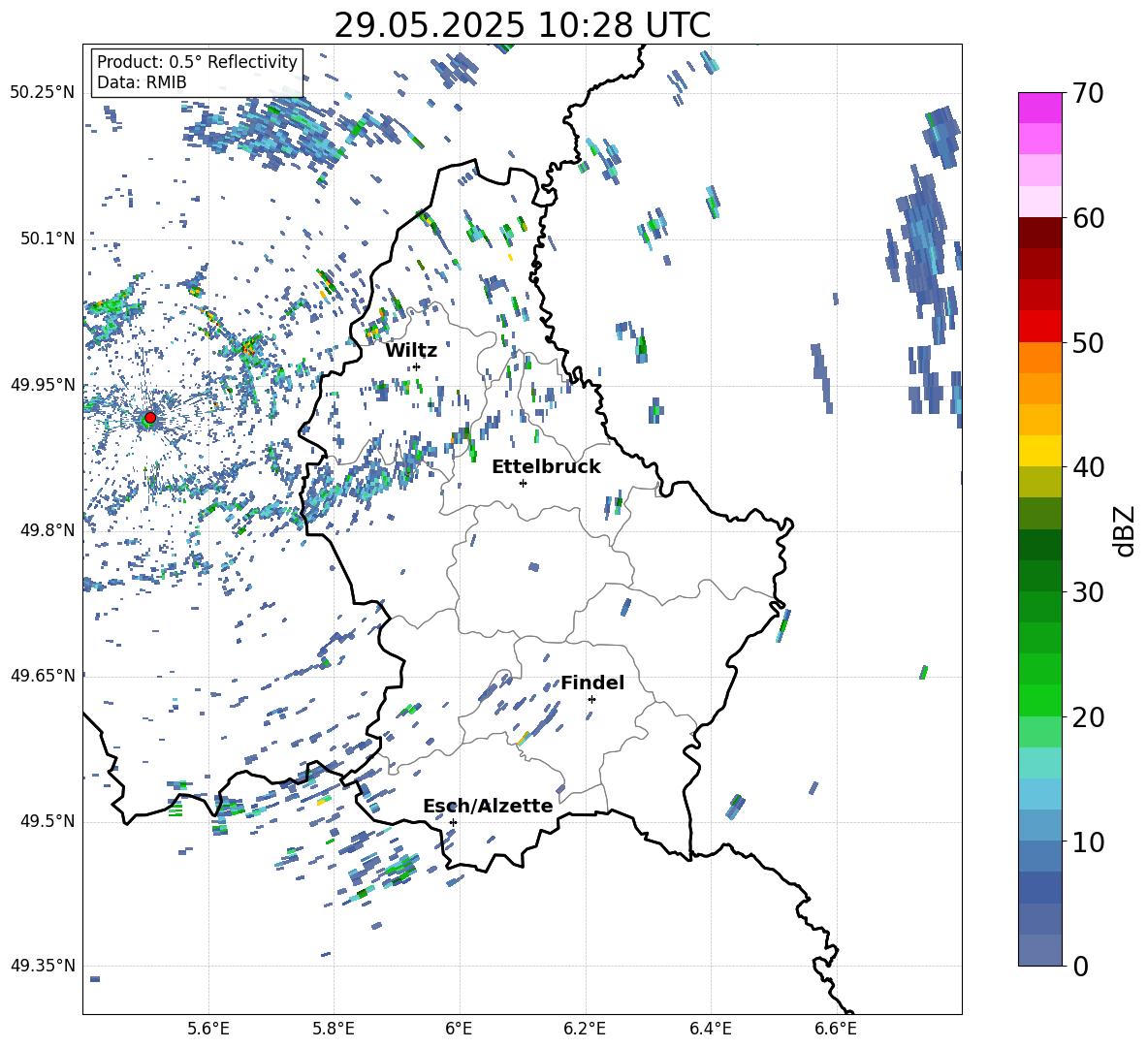Click the Data: RMIB text
Screen dimensions: 1148x1048
tap(142, 82)
